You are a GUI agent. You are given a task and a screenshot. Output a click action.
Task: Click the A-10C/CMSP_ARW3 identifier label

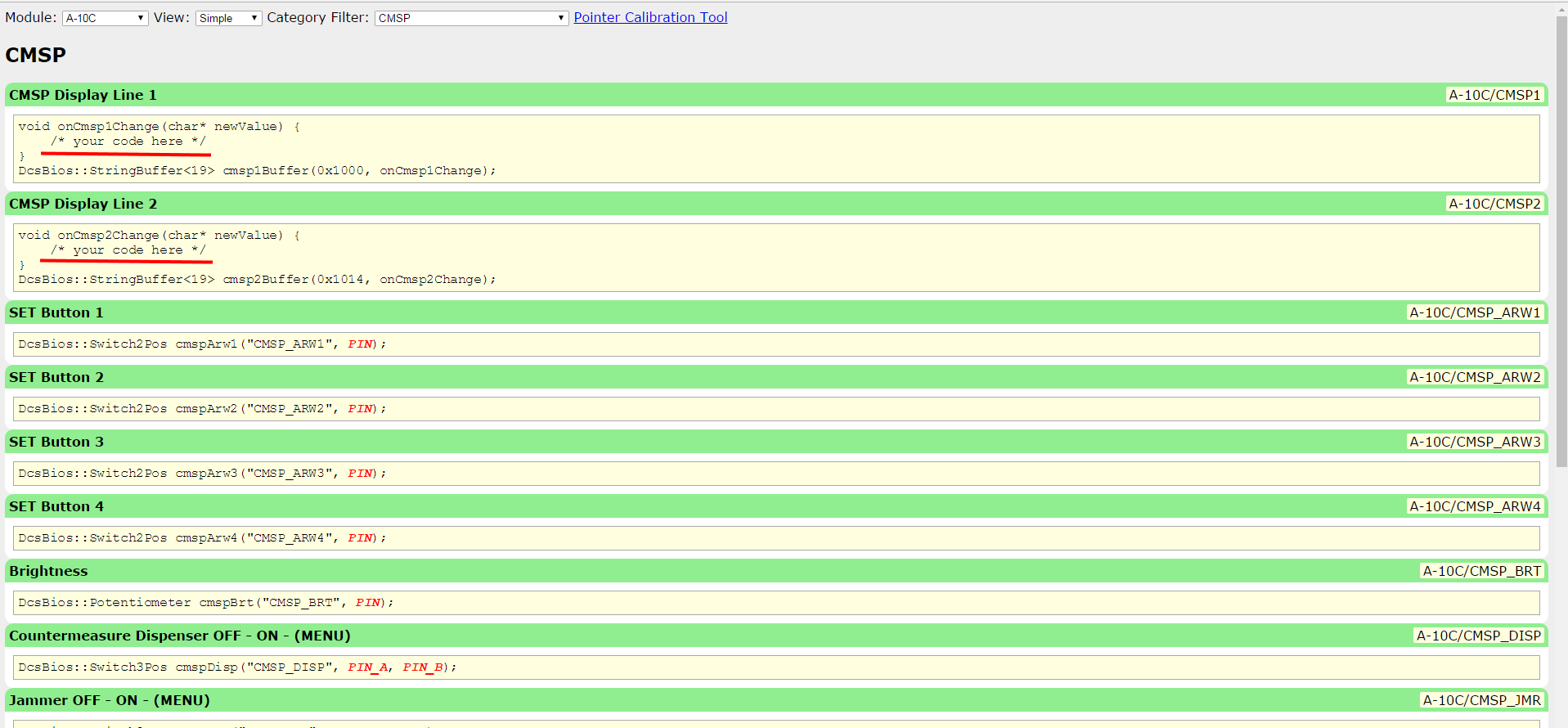[1475, 442]
